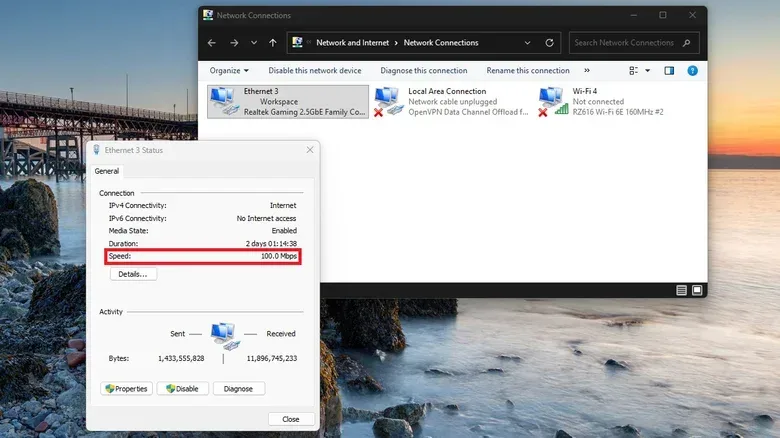780x438 pixels.
Task: Click the IPv4 Connectivity Internet value
Action: tap(283, 206)
